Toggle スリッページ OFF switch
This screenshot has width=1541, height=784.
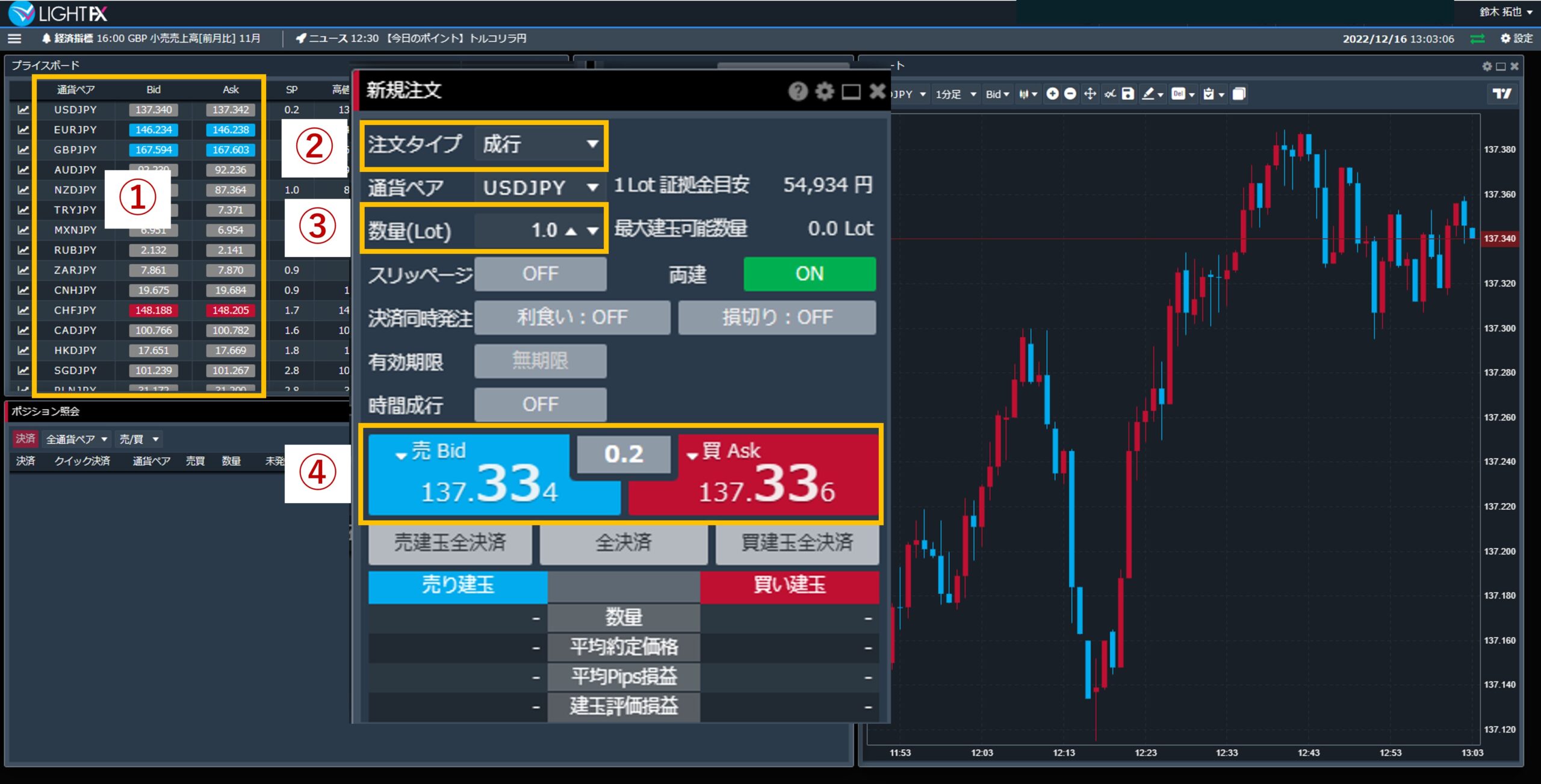pyautogui.click(x=540, y=274)
